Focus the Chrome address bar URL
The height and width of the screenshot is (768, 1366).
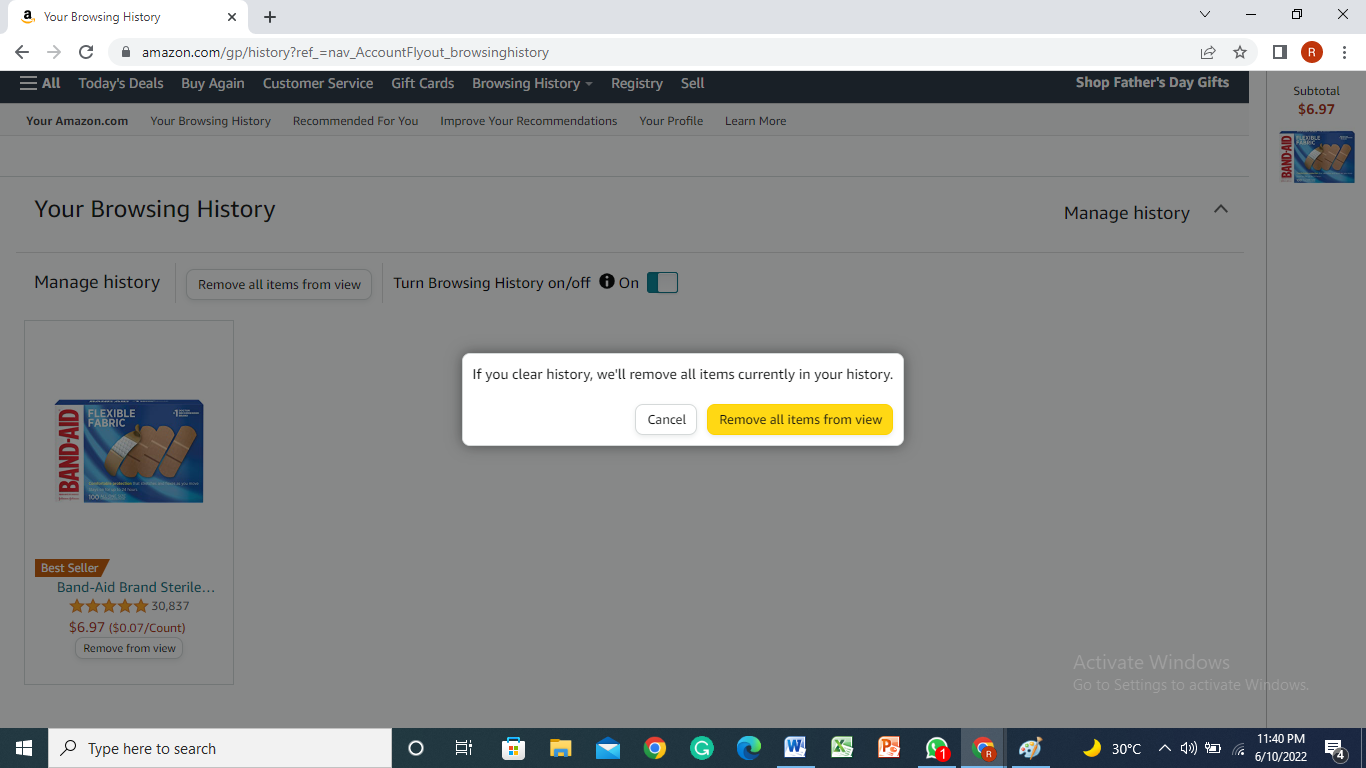point(345,52)
